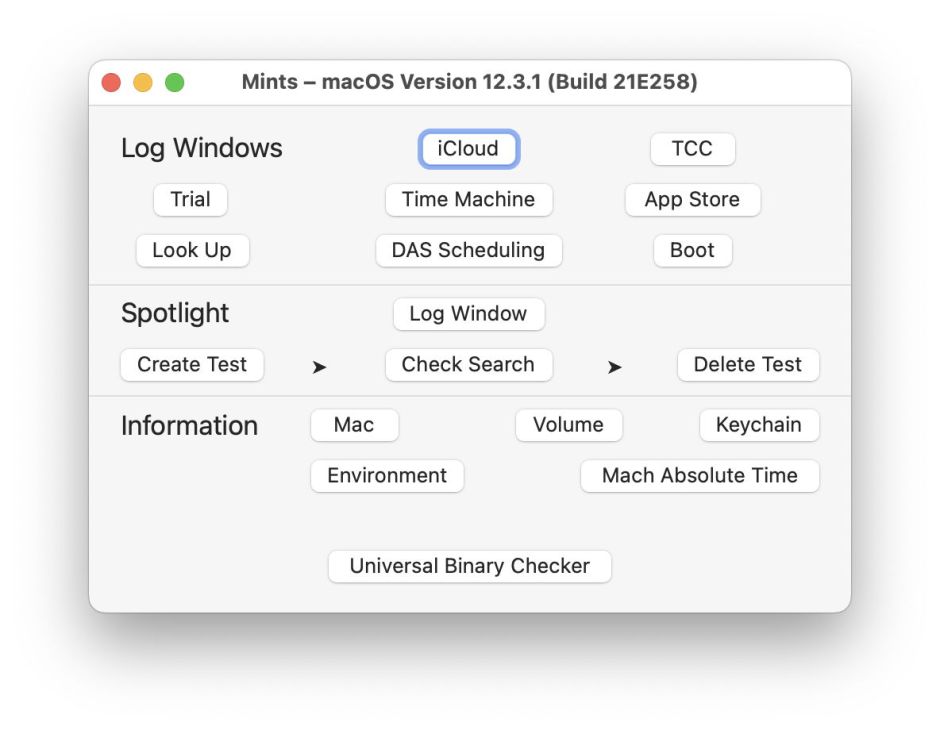Launch the Universal Binary Checker

point(469,566)
